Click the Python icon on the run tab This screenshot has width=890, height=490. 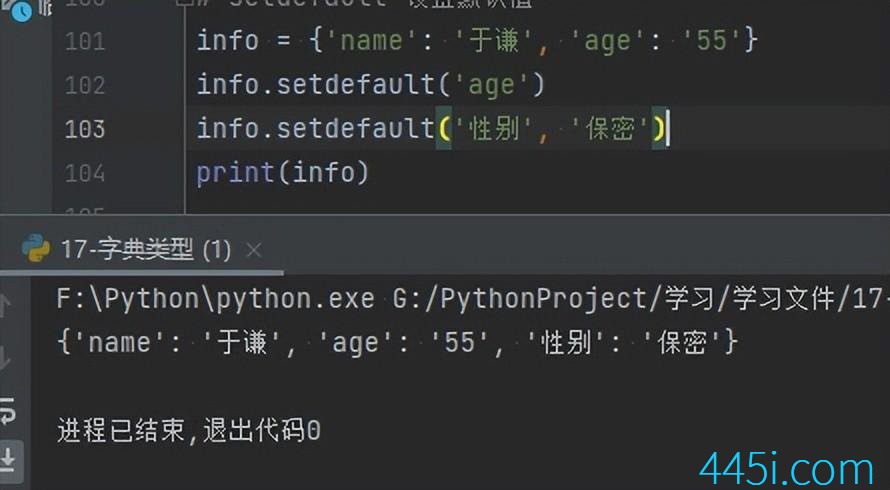tap(36, 249)
